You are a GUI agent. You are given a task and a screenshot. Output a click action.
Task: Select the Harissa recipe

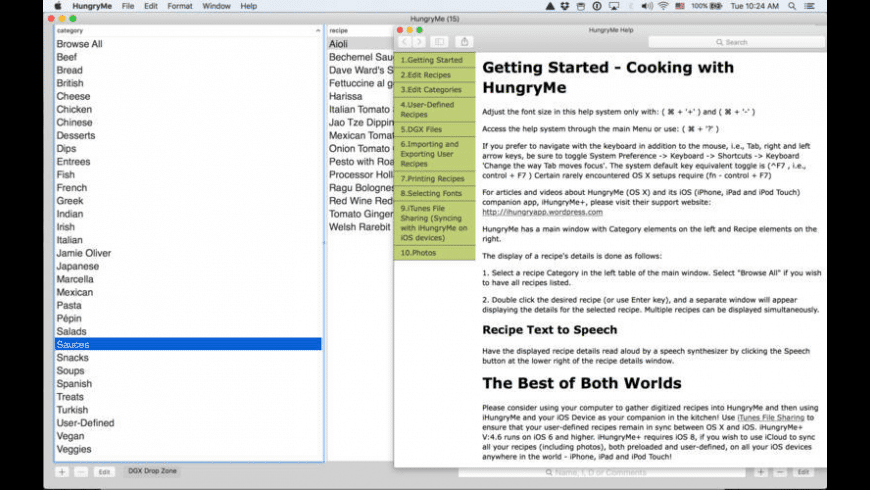pos(361,97)
